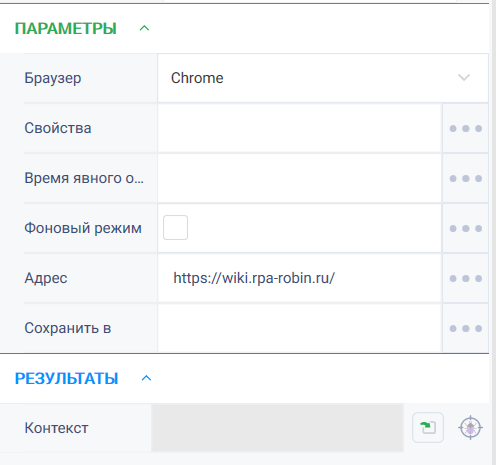The width and height of the screenshot is (496, 465).
Task: Click the ПАРАМЕТРЫ section header
Action: [x=66, y=28]
